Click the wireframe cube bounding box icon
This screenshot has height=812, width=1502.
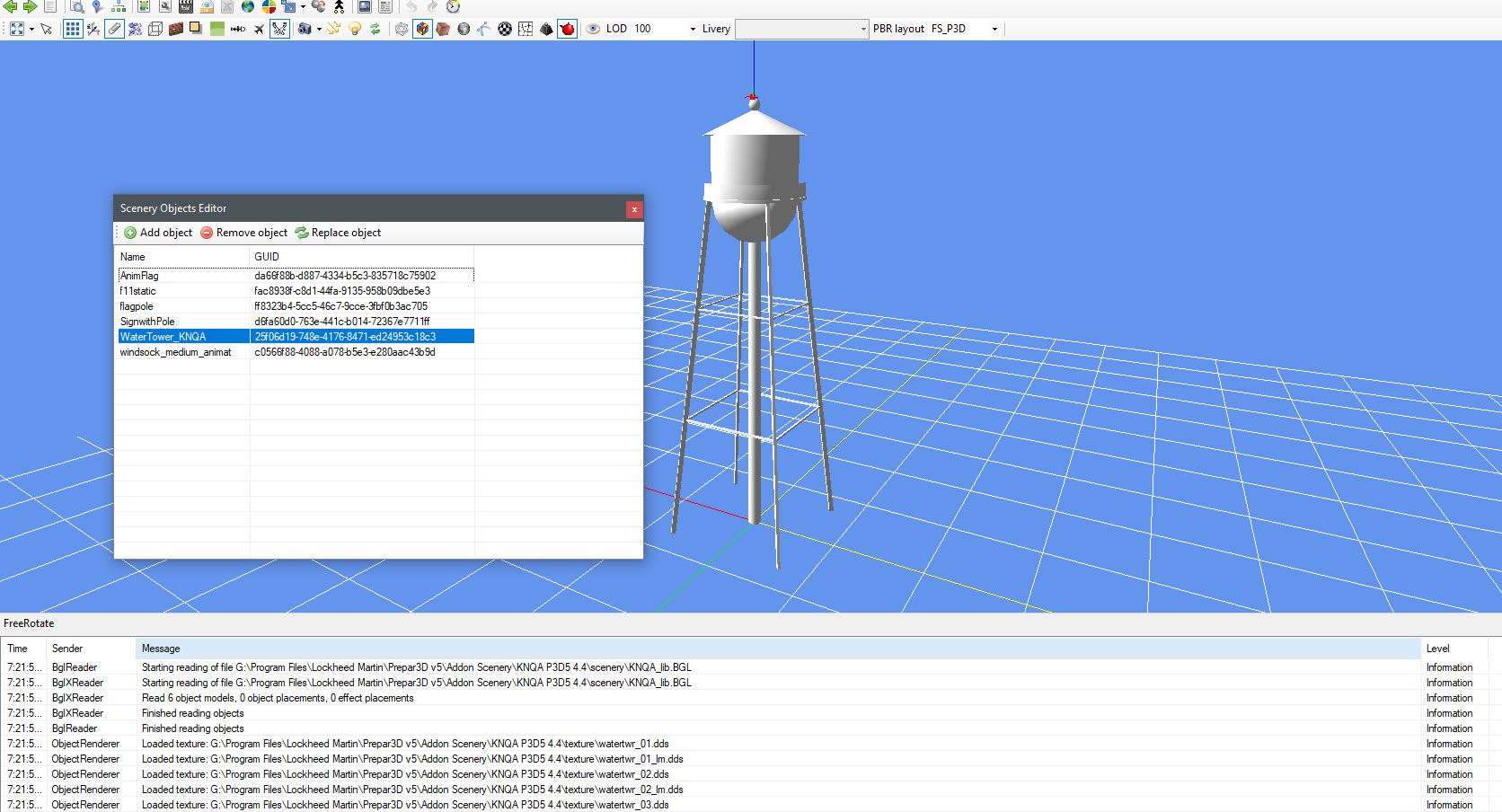point(155,29)
